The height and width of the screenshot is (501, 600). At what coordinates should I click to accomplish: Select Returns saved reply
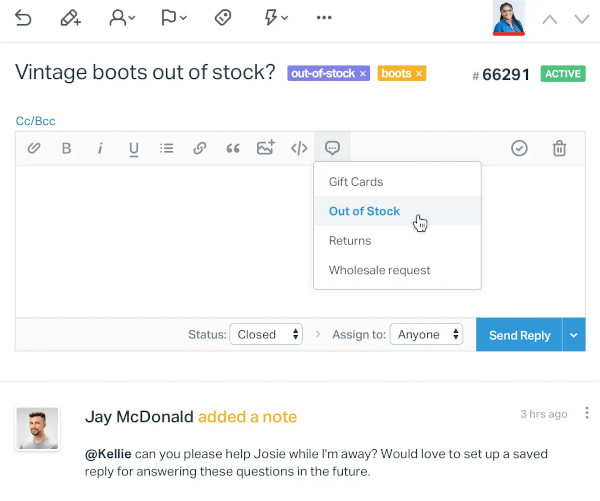(x=397, y=241)
